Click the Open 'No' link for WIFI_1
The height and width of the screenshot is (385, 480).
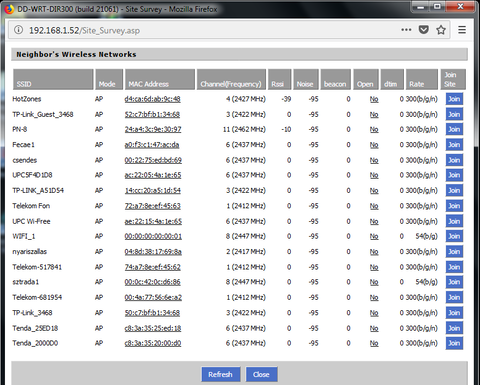374,236
